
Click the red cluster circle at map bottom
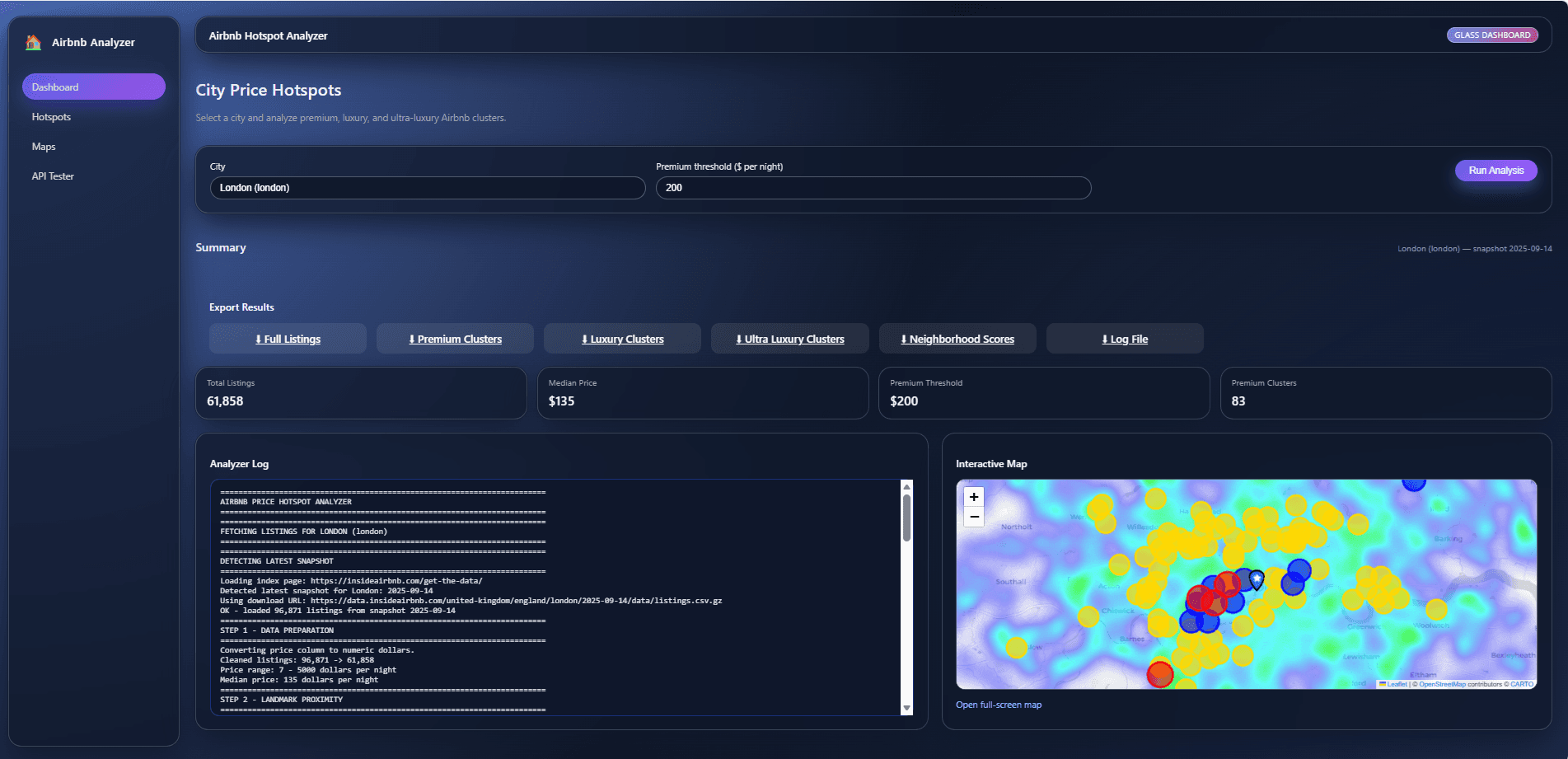point(1160,674)
